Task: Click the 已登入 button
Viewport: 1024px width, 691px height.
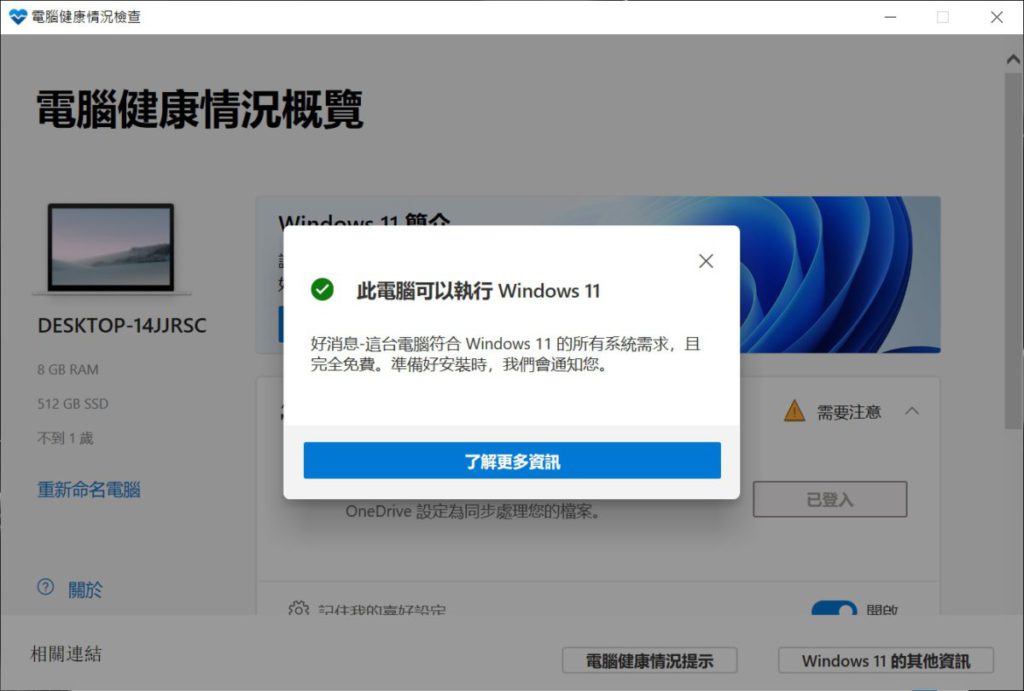Action: click(830, 500)
